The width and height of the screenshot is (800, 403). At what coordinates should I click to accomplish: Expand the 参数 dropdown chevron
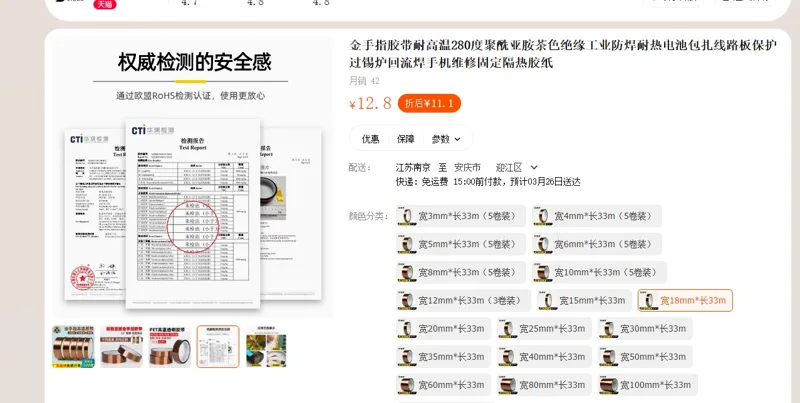coord(457,139)
